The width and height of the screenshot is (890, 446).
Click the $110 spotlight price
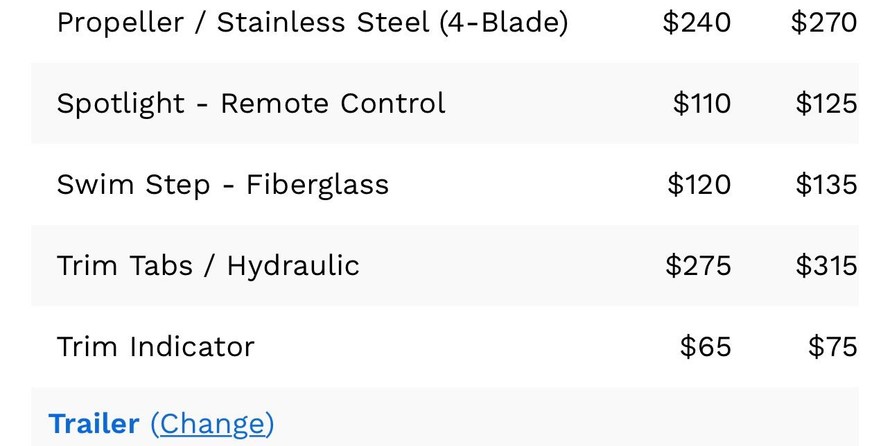click(701, 103)
